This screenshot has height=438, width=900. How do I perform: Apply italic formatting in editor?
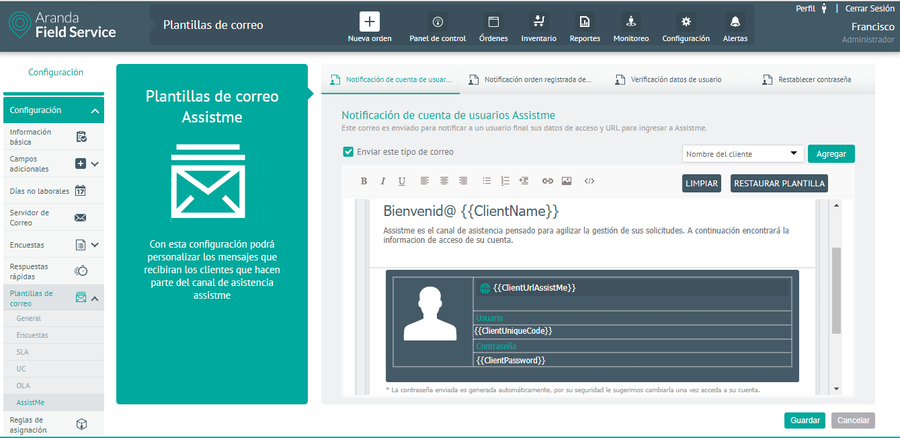(382, 181)
